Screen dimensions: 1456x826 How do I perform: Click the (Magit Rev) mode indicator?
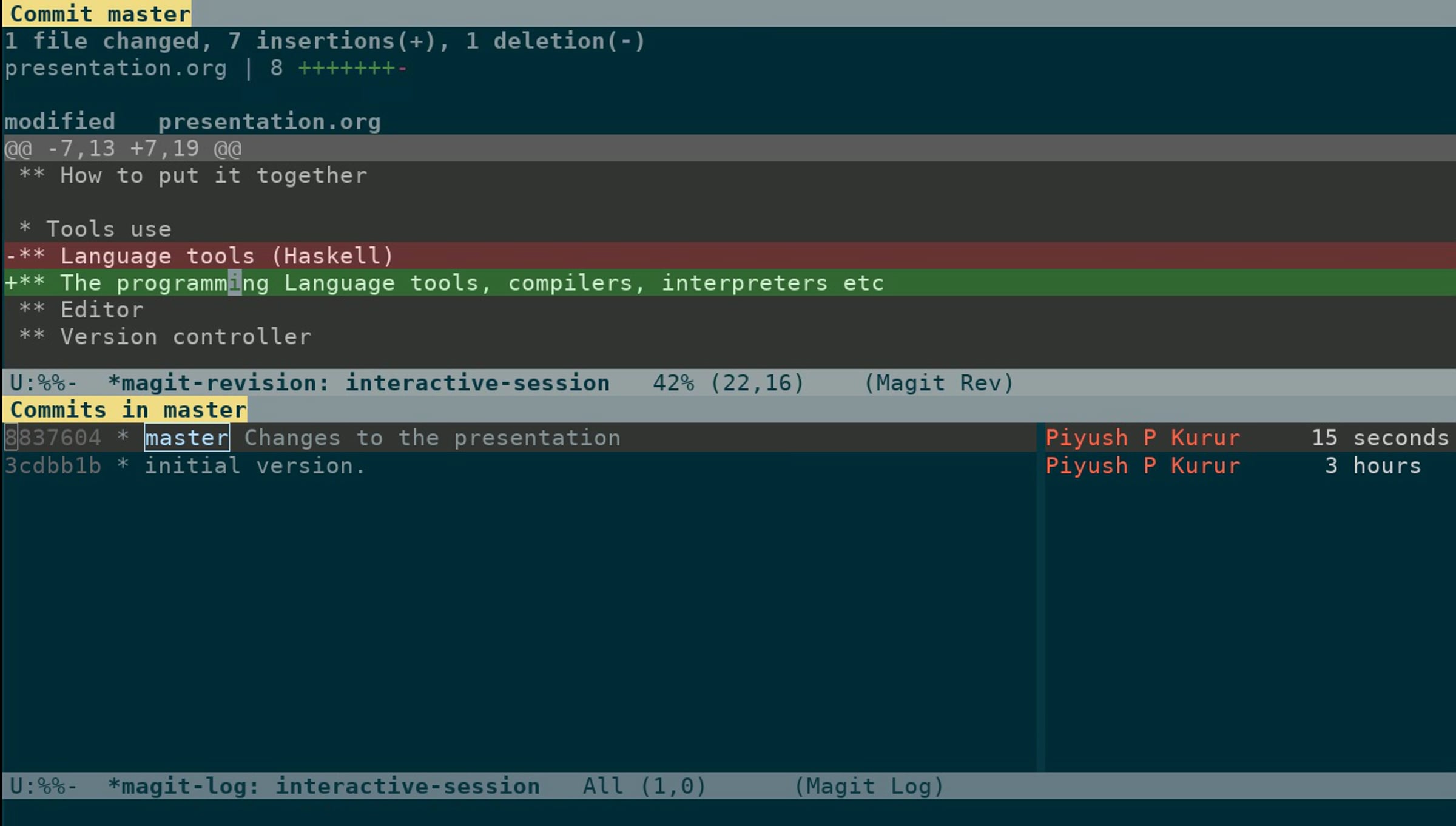(939, 383)
